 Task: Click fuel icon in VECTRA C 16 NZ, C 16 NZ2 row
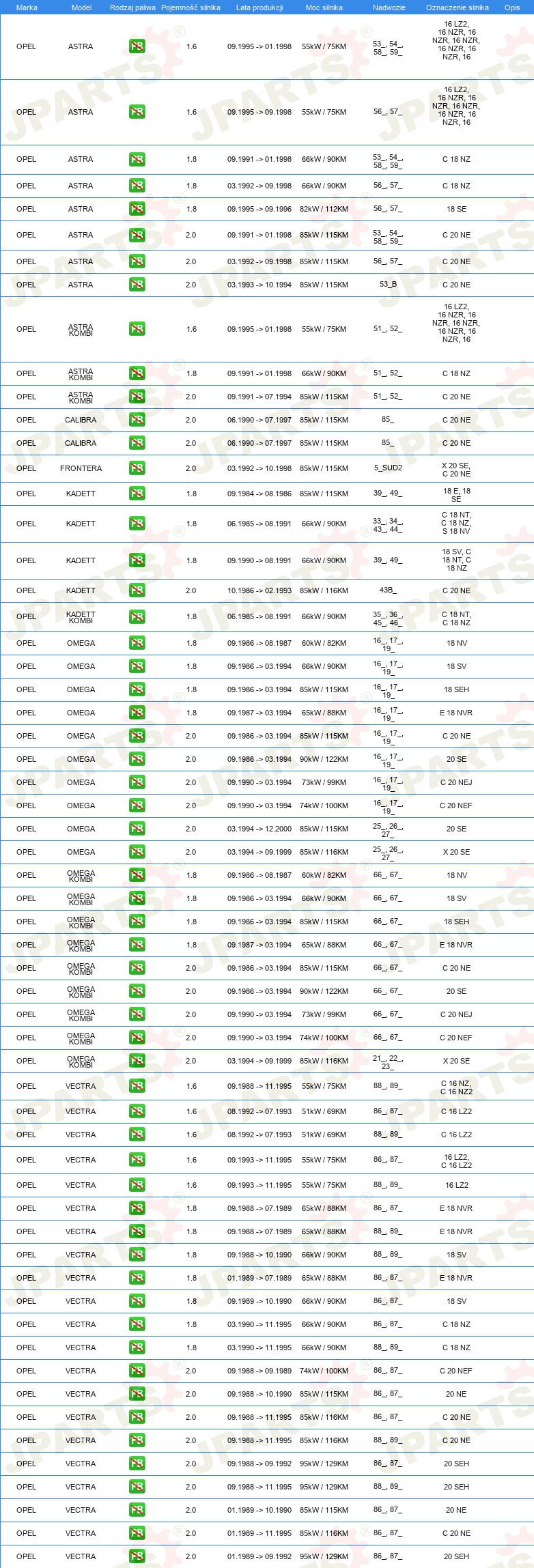137,1086
